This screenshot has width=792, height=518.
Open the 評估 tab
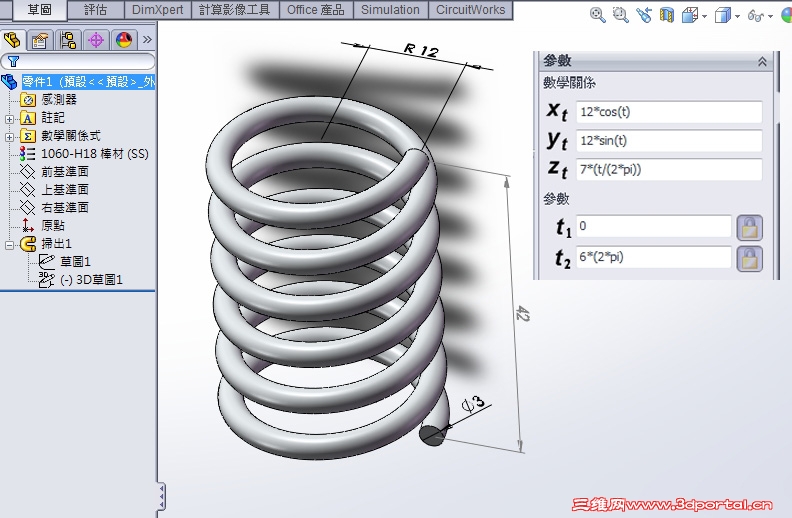tap(95, 10)
